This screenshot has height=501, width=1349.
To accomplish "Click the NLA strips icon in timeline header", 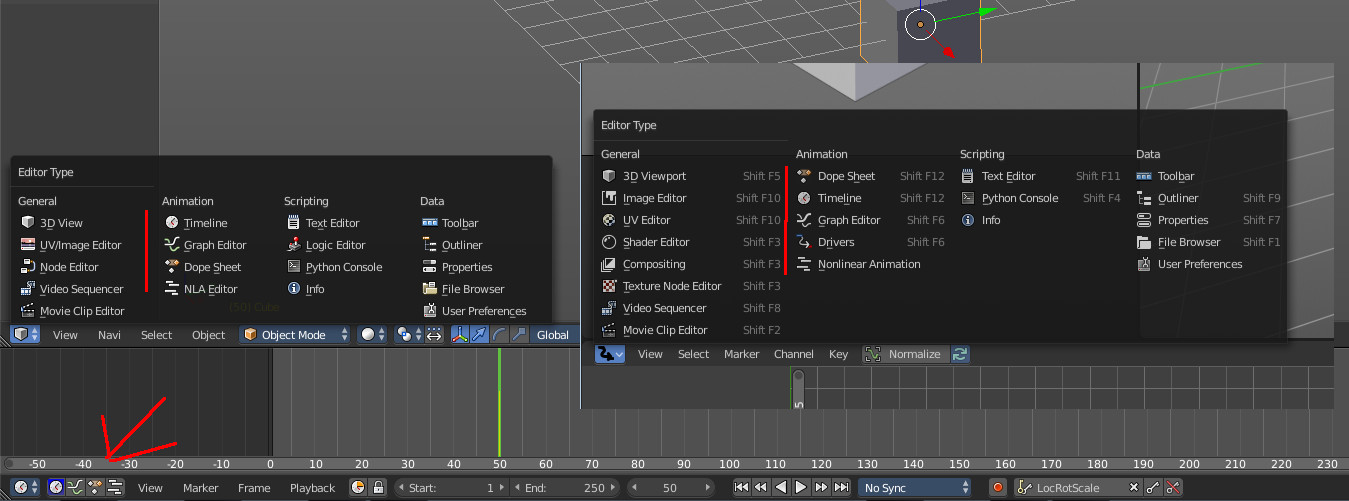I will 115,487.
